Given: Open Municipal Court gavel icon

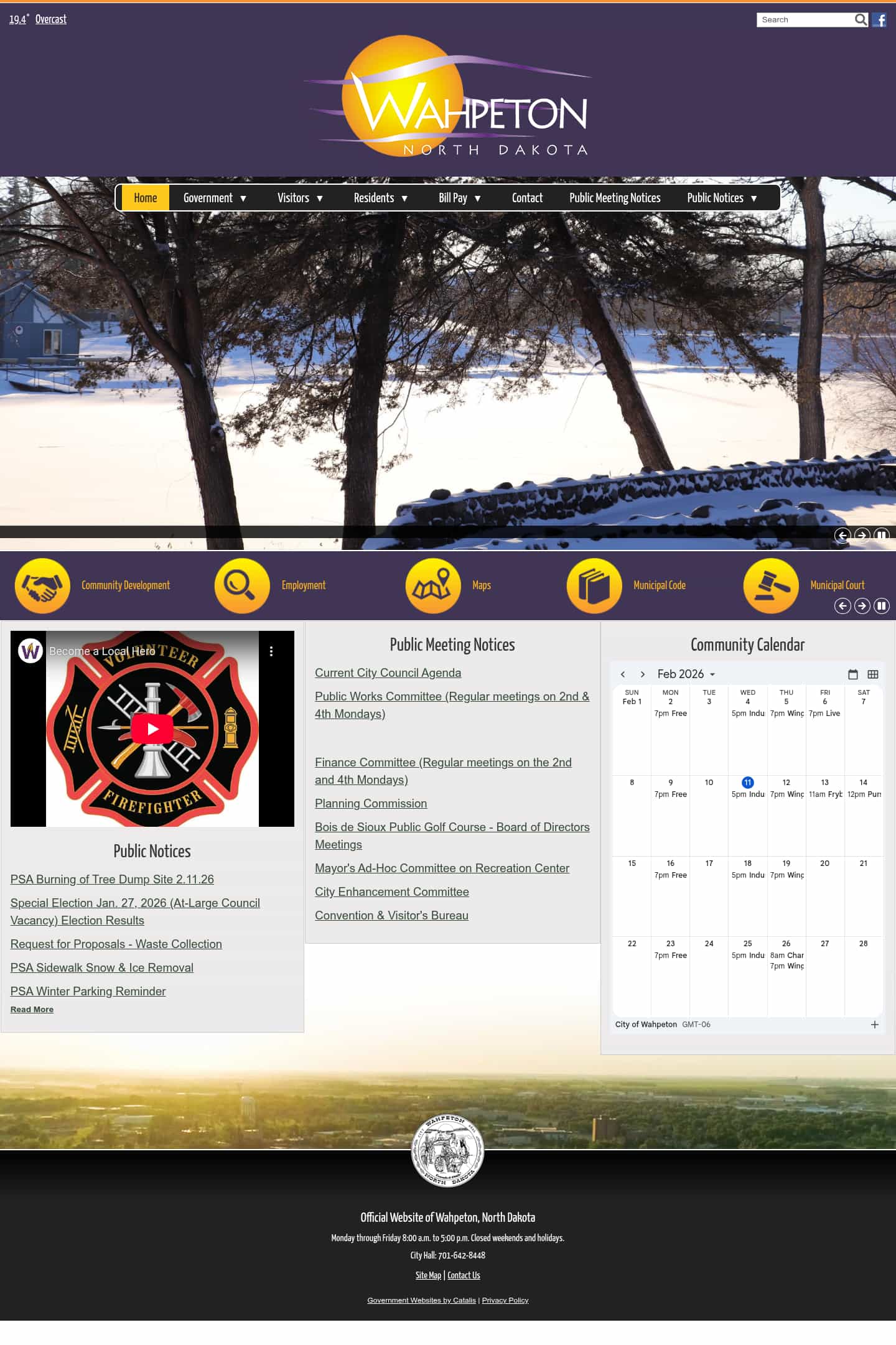Looking at the screenshot, I should click(x=771, y=585).
